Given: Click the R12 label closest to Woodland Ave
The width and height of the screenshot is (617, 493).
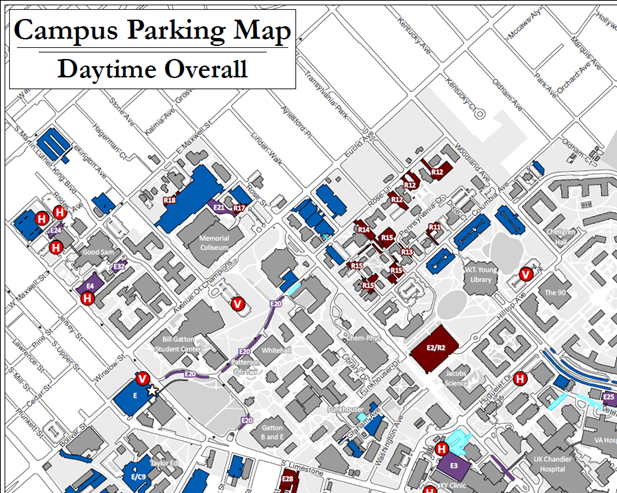Looking at the screenshot, I should [437, 172].
